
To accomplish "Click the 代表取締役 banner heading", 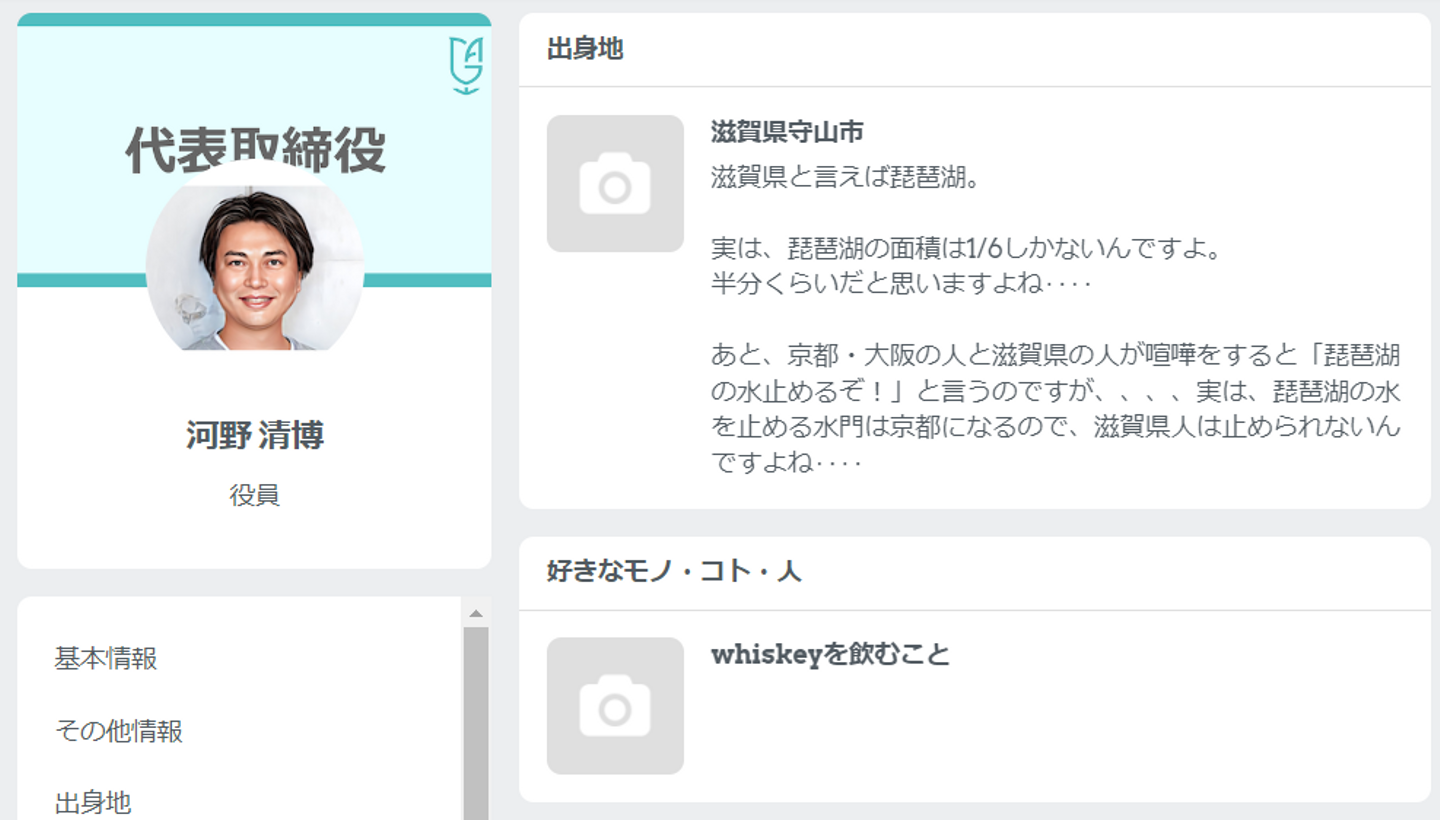I will click(255, 150).
